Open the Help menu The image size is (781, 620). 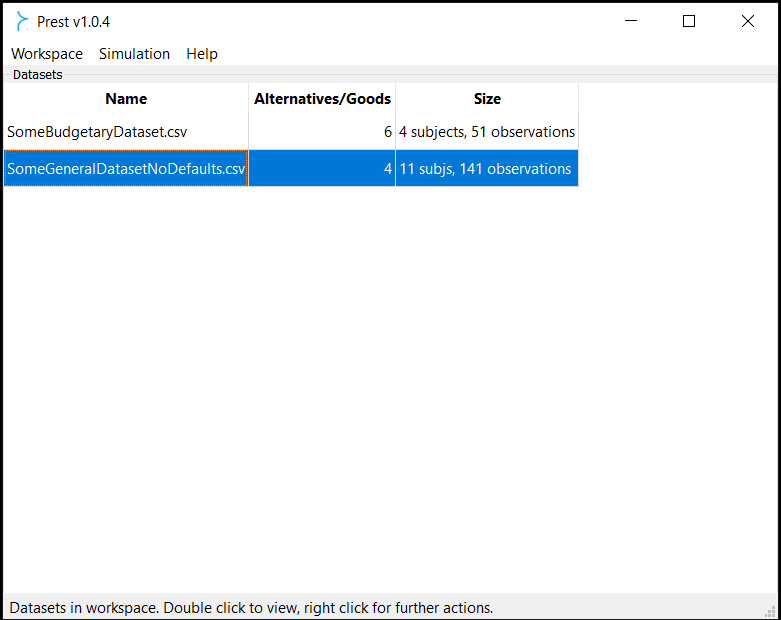(x=202, y=54)
